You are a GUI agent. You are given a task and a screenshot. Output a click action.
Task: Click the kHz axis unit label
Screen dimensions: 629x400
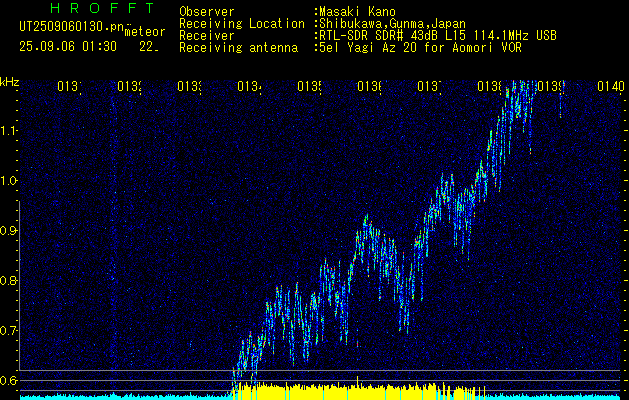(x=9, y=82)
